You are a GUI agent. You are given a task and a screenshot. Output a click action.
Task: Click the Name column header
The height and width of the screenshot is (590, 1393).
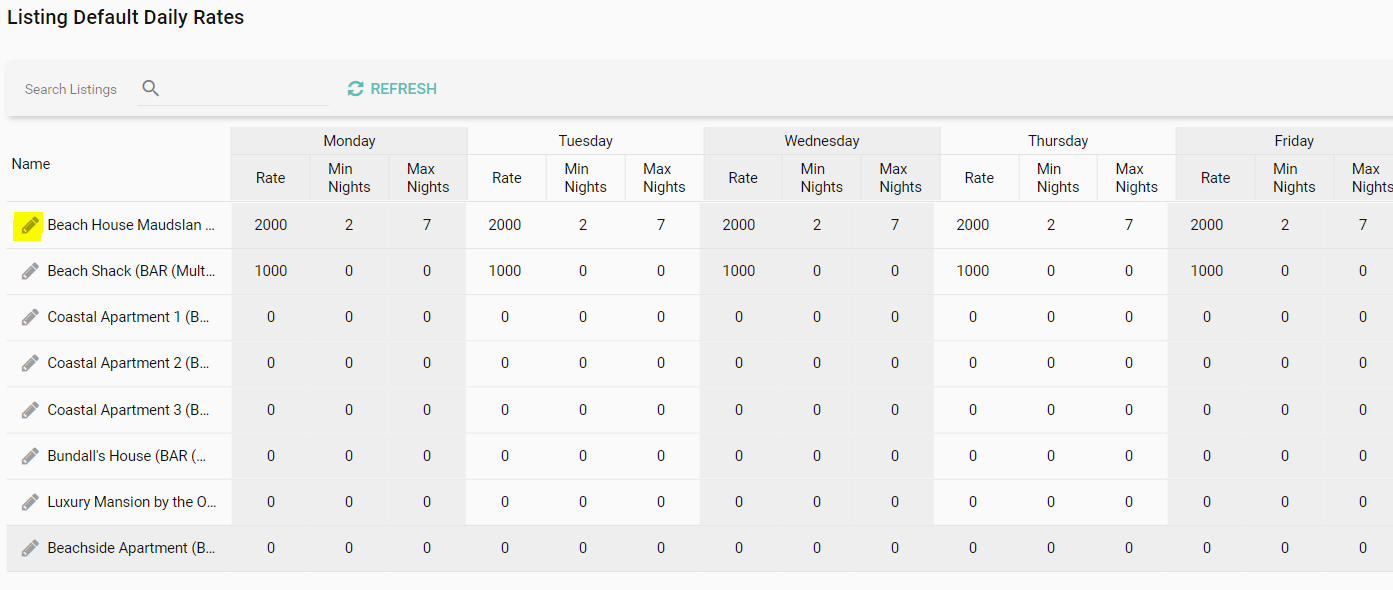point(31,164)
